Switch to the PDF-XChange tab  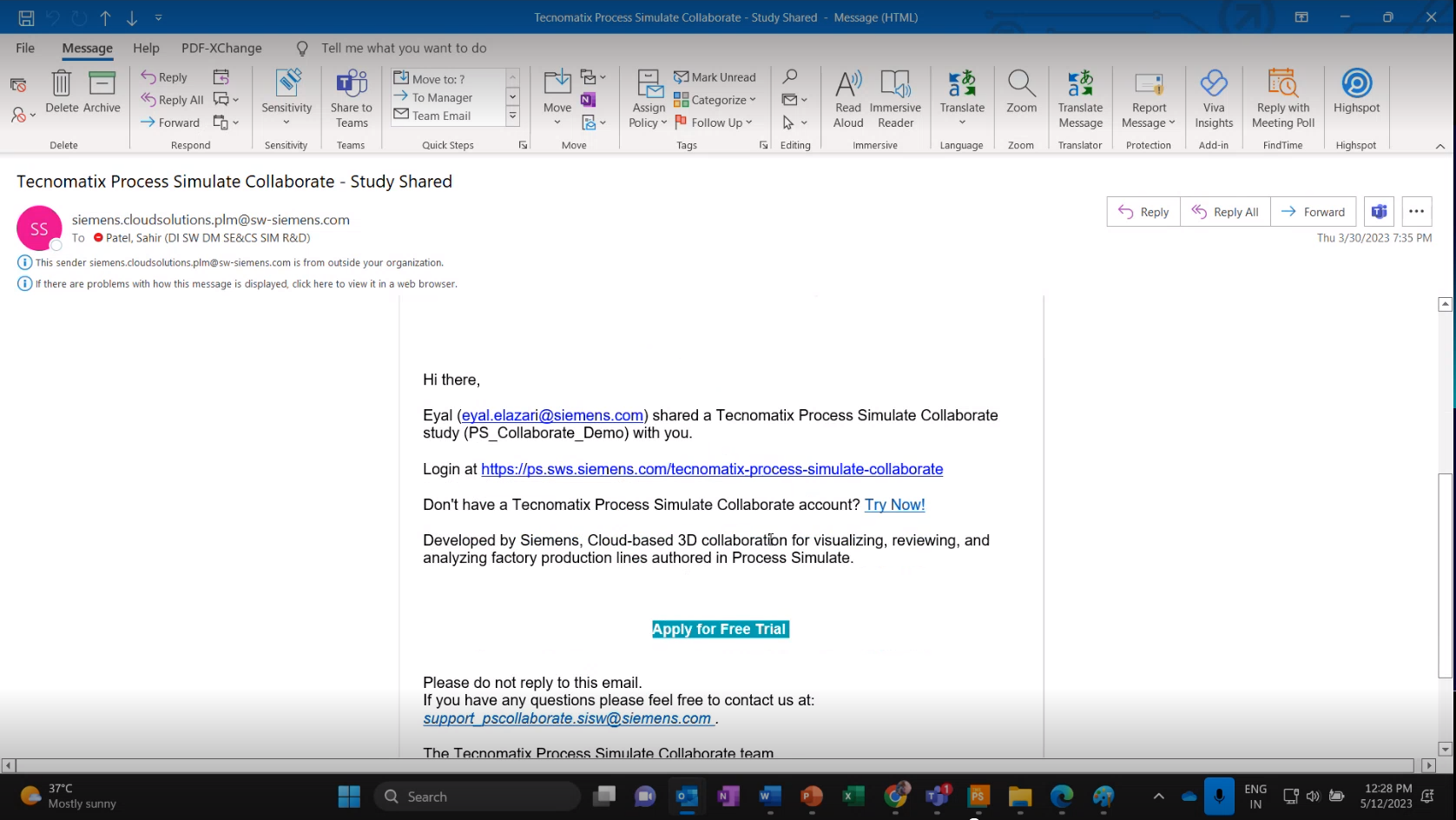(221, 48)
